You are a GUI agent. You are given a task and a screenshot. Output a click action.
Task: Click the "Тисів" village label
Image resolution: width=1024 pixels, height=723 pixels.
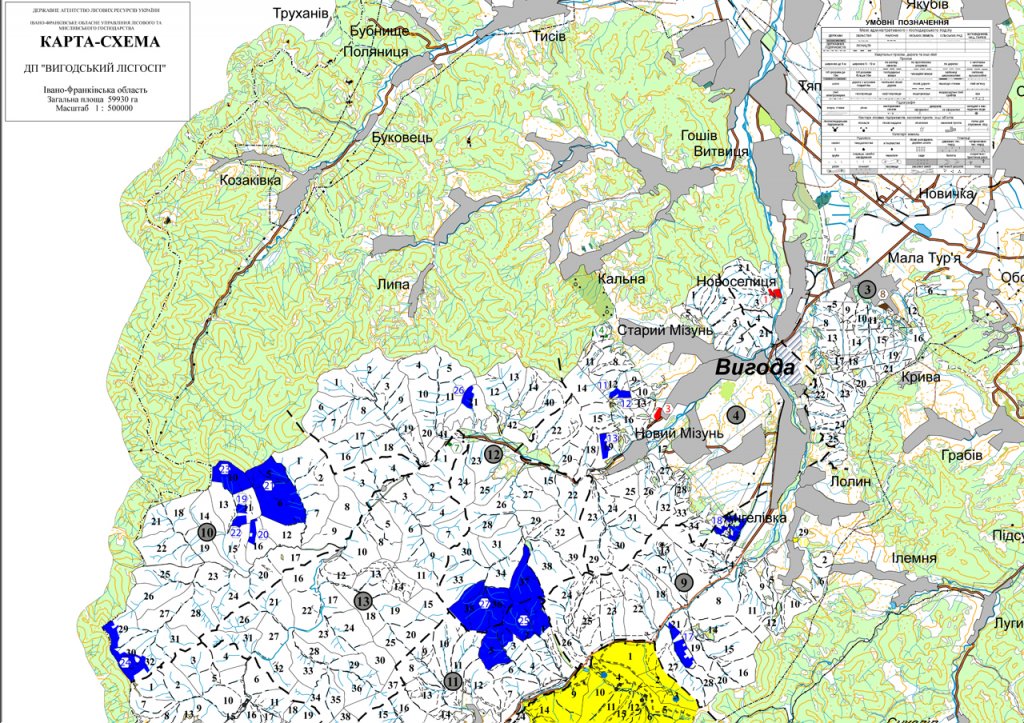[549, 37]
